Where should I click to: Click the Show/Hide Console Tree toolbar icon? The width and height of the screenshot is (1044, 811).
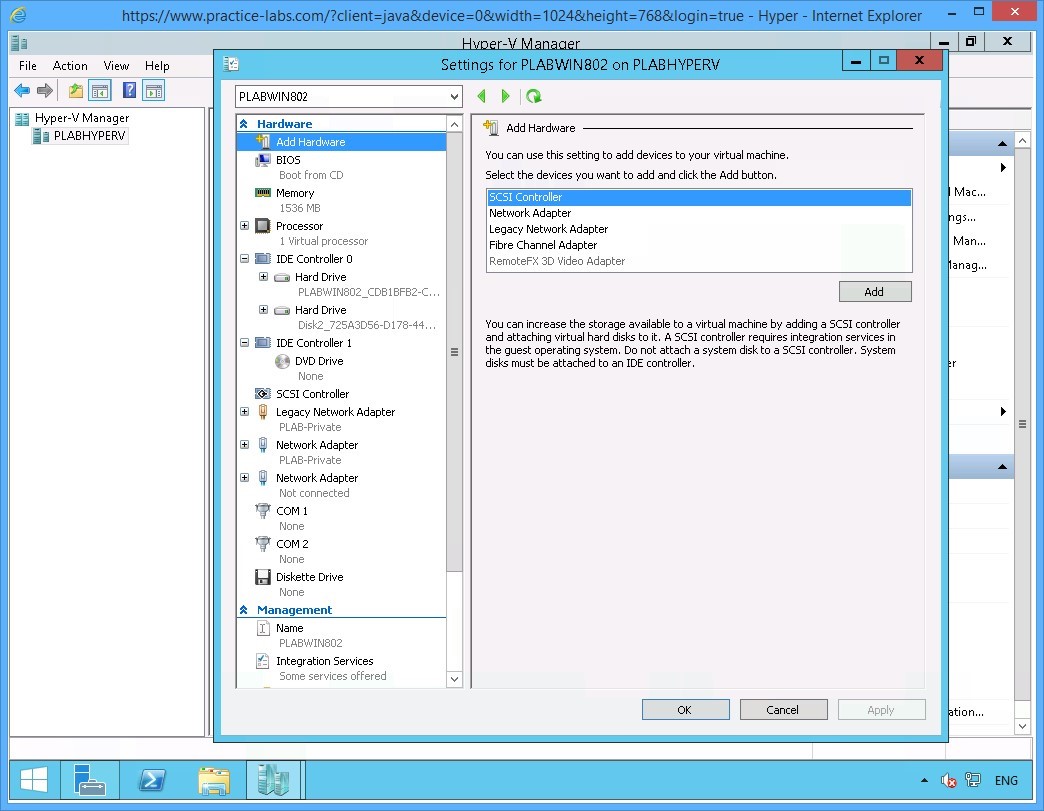tap(100, 90)
